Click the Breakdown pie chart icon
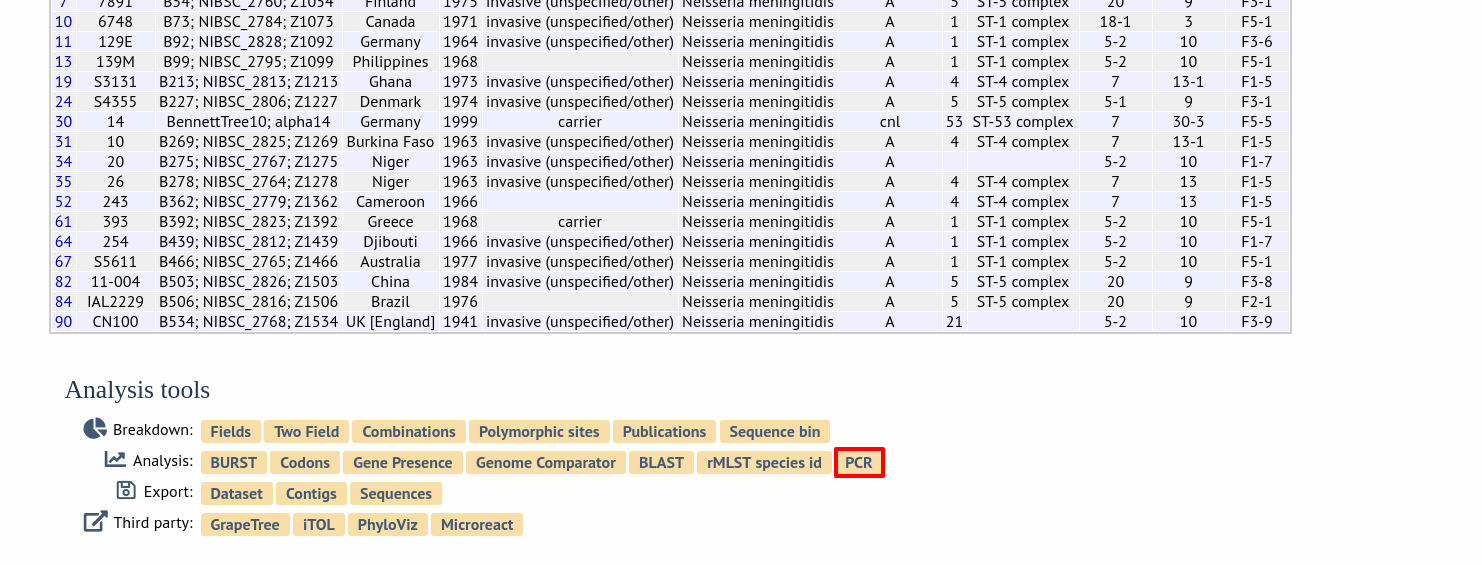The width and height of the screenshot is (1482, 565). pyautogui.click(x=95, y=429)
